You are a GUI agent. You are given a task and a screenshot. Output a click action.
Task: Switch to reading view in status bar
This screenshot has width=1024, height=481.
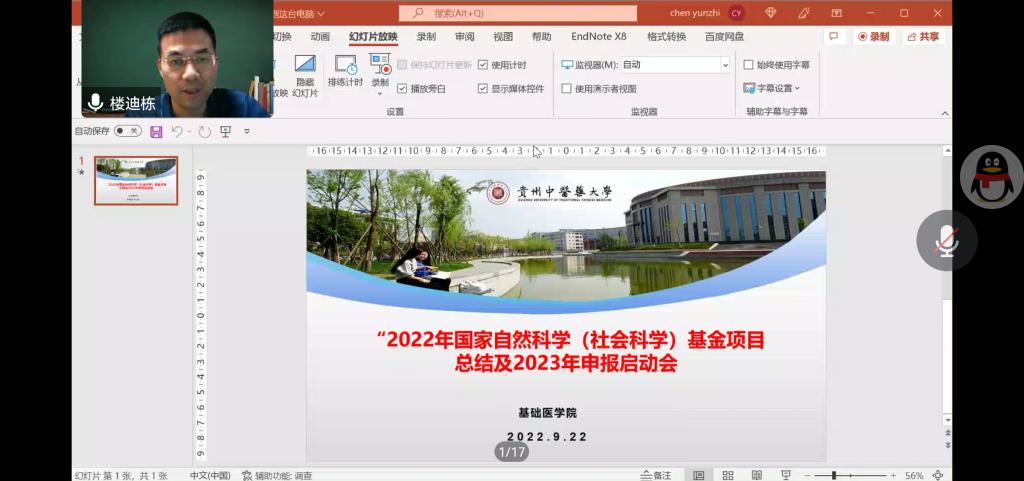point(757,475)
